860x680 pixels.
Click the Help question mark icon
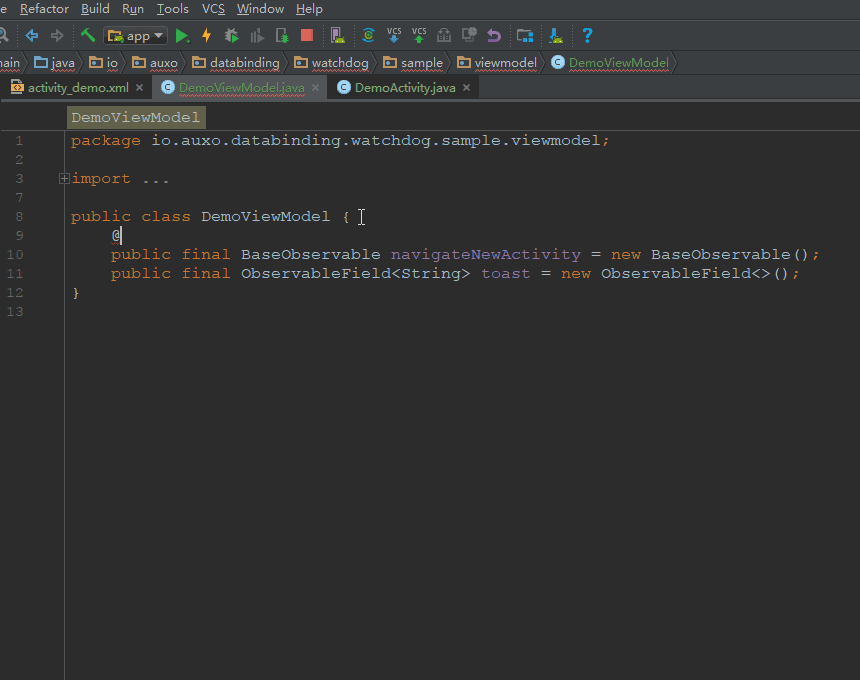[x=587, y=36]
